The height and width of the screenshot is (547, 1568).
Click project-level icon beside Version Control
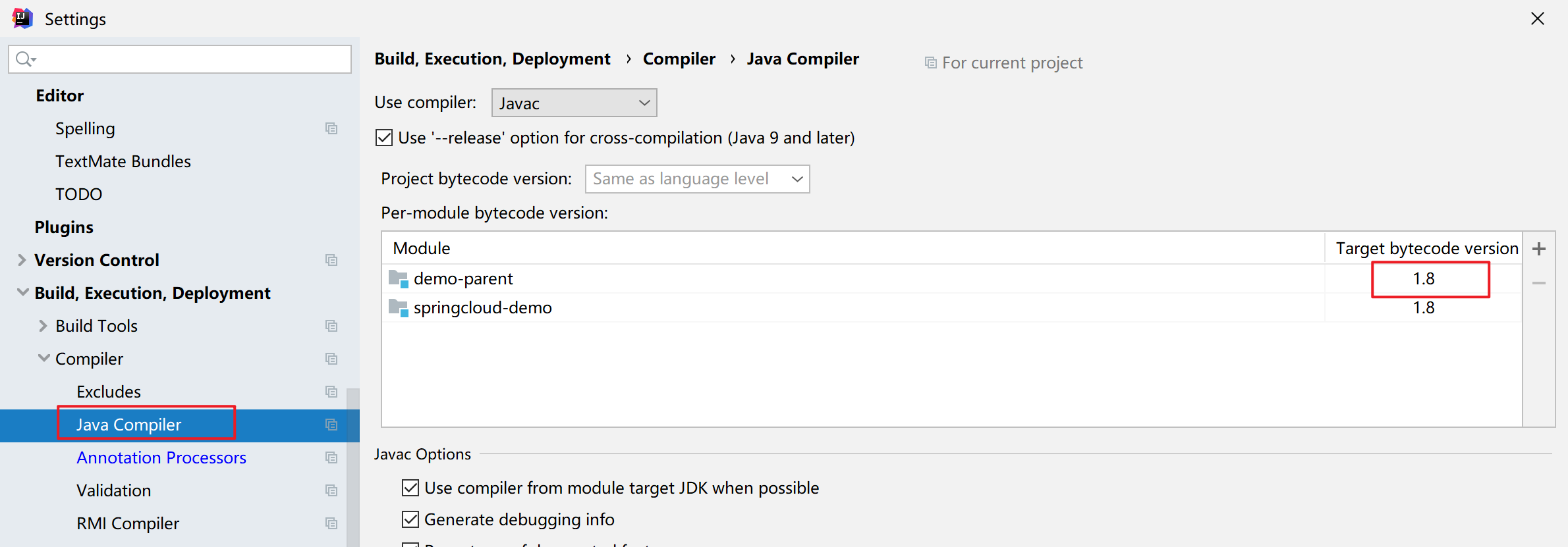[331, 260]
